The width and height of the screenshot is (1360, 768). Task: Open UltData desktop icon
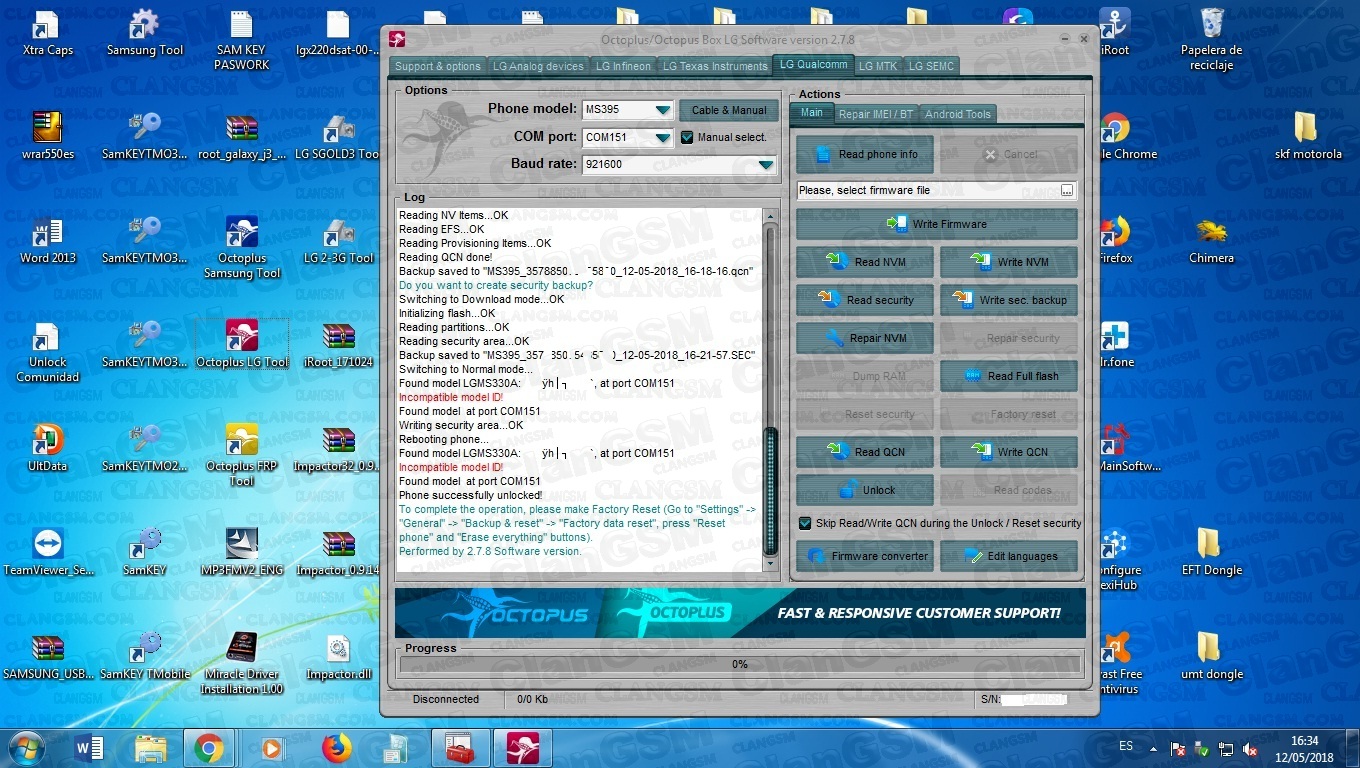pos(47,448)
